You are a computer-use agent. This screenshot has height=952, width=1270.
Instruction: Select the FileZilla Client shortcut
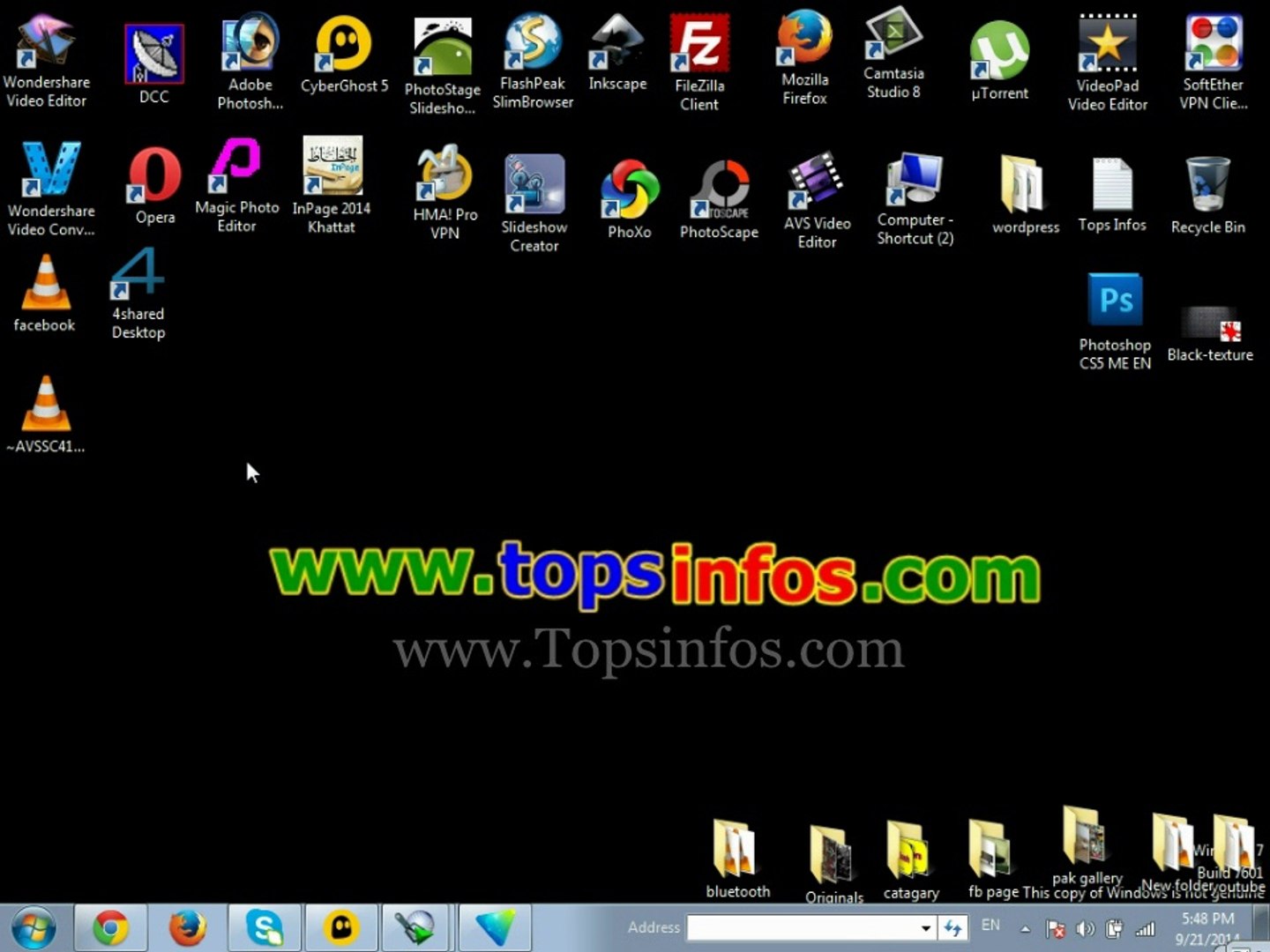pyautogui.click(x=699, y=63)
